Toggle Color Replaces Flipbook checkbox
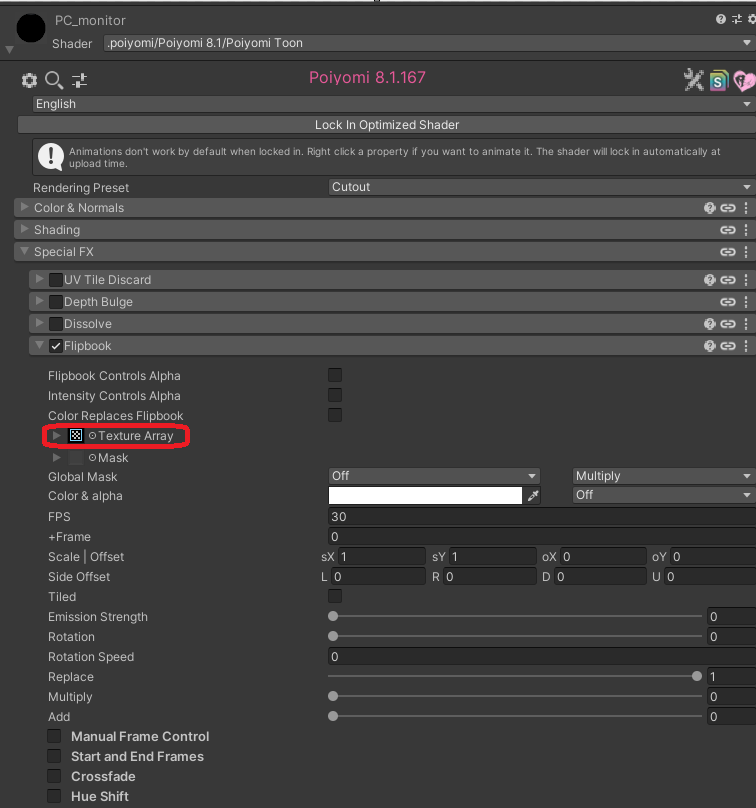Viewport: 756px width, 808px height. pyautogui.click(x=335, y=415)
